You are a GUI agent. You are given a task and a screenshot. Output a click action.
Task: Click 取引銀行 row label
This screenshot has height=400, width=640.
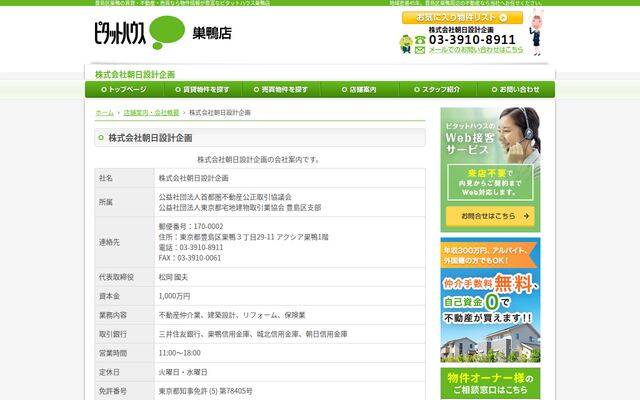tap(113, 334)
